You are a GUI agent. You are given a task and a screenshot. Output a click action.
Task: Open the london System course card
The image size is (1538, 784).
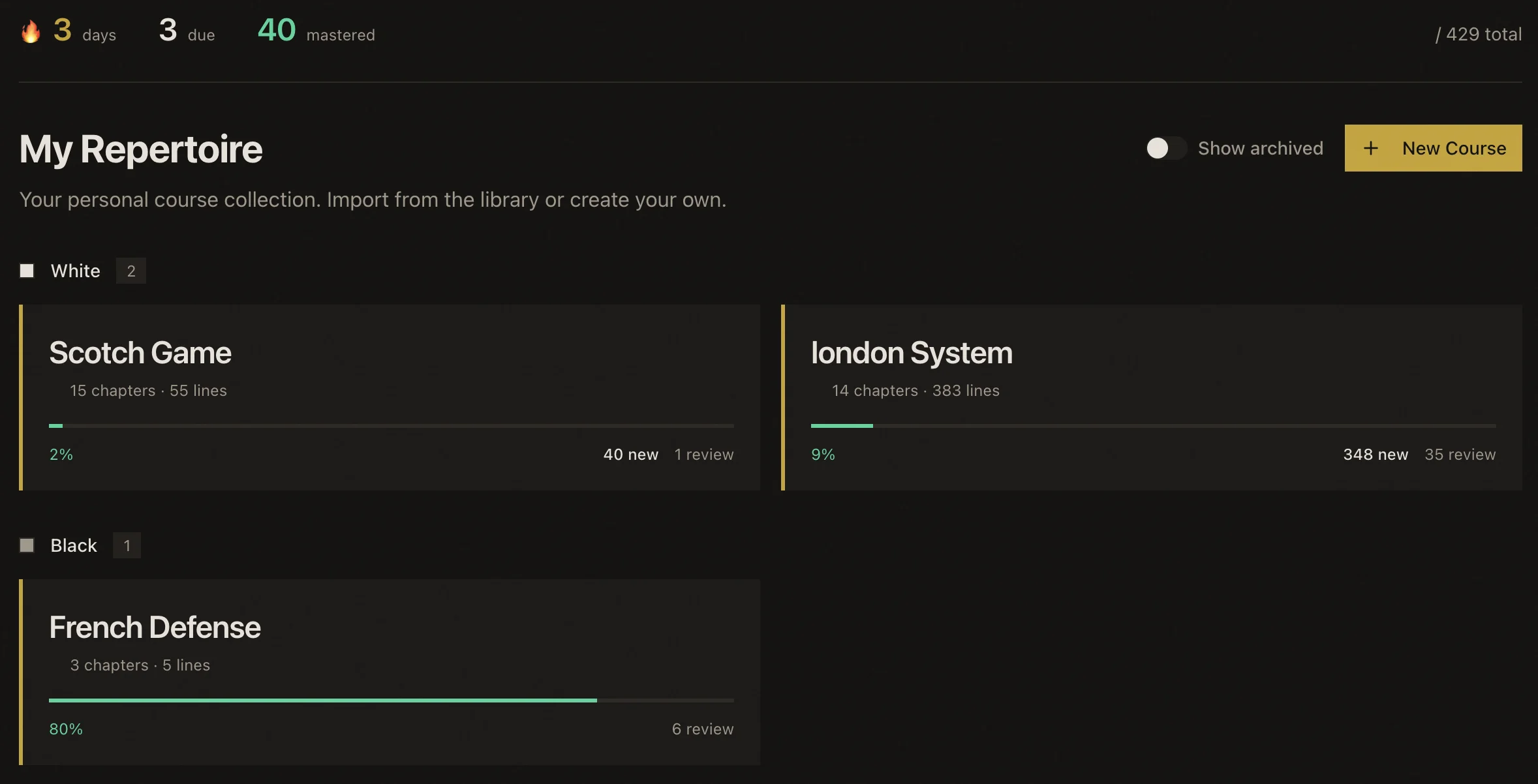(911, 353)
